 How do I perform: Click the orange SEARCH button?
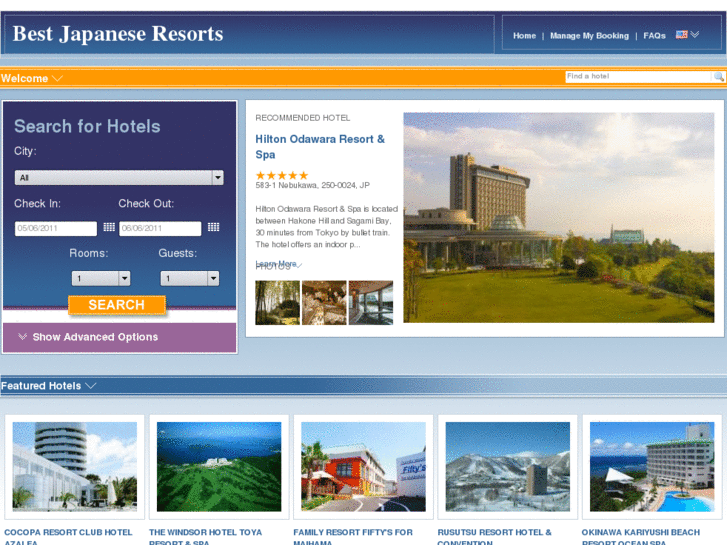[117, 305]
